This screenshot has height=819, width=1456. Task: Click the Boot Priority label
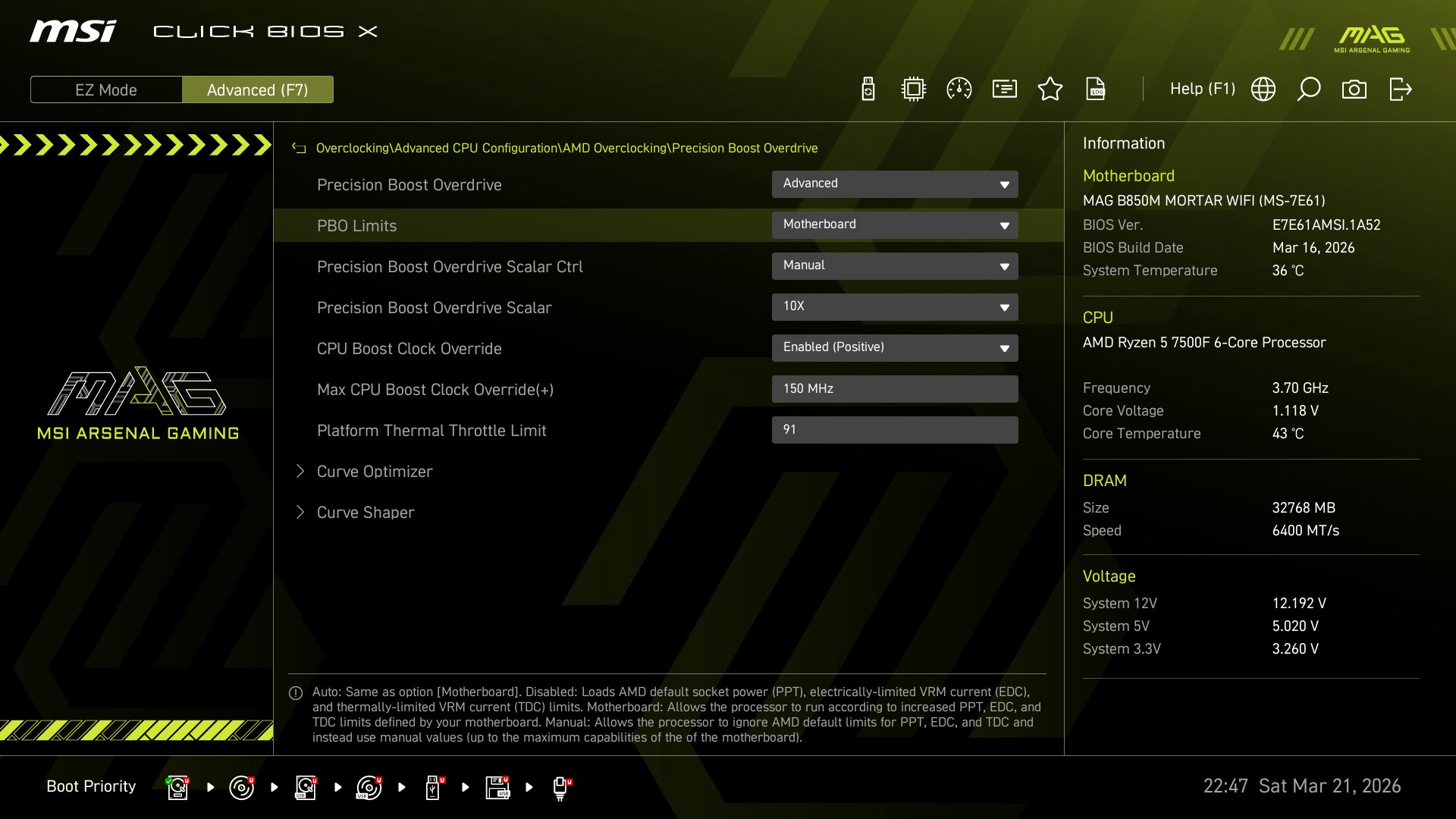tap(91, 786)
